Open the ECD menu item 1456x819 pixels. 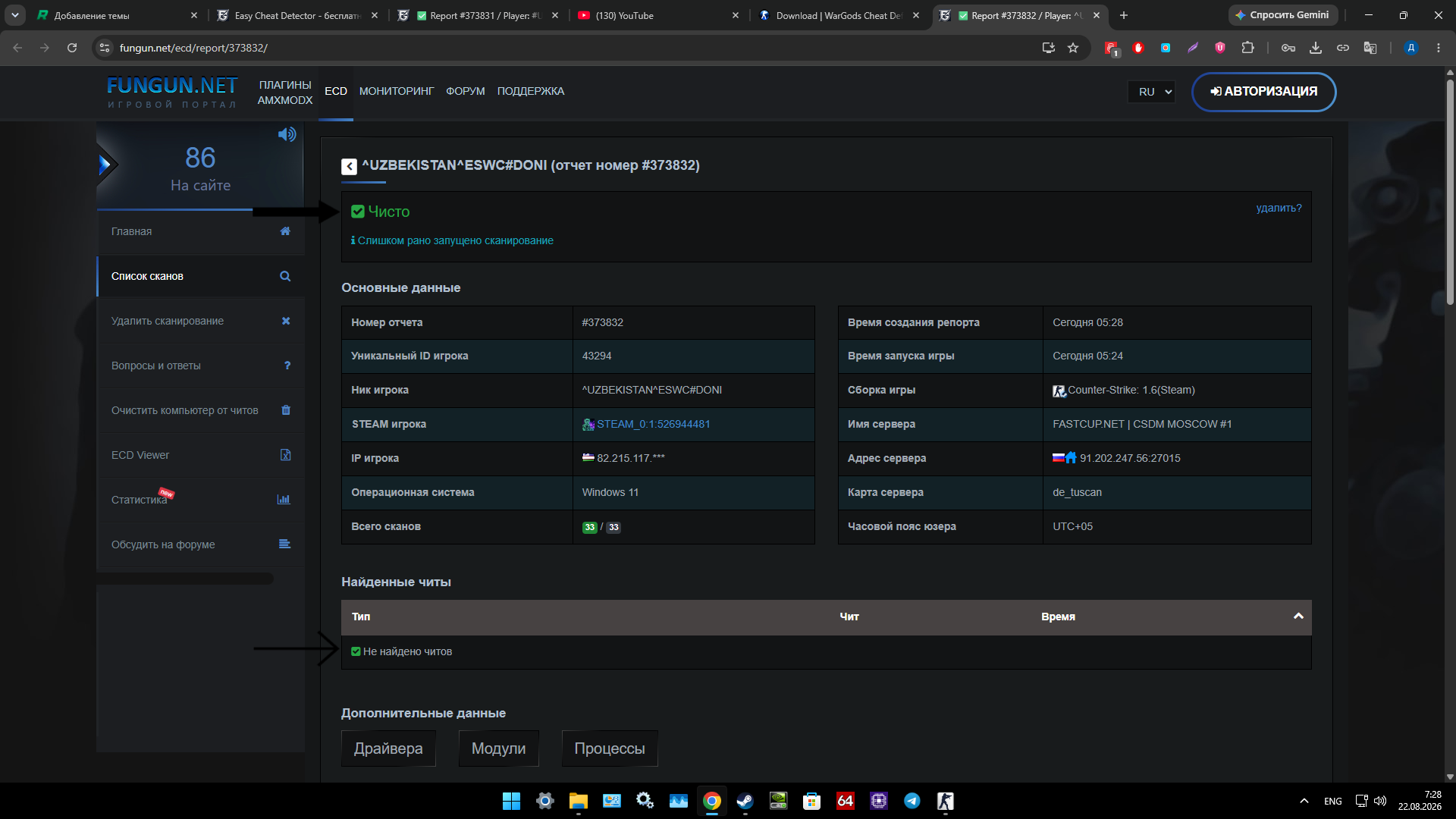336,92
